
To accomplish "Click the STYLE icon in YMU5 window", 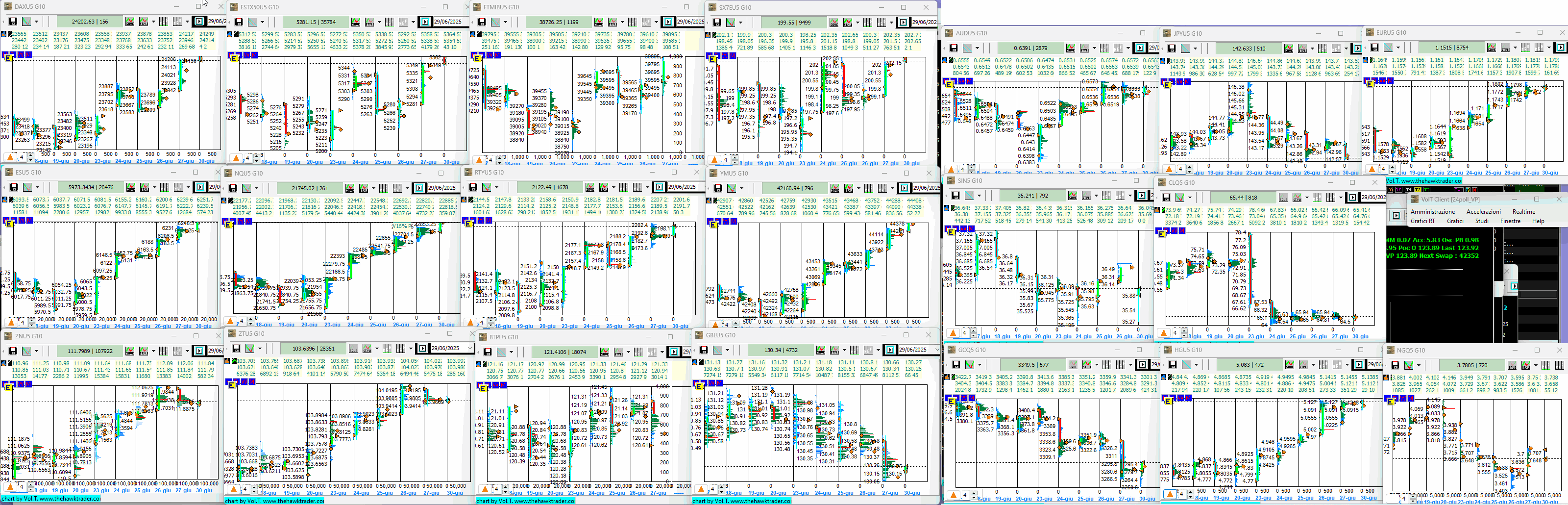I will coord(849,188).
